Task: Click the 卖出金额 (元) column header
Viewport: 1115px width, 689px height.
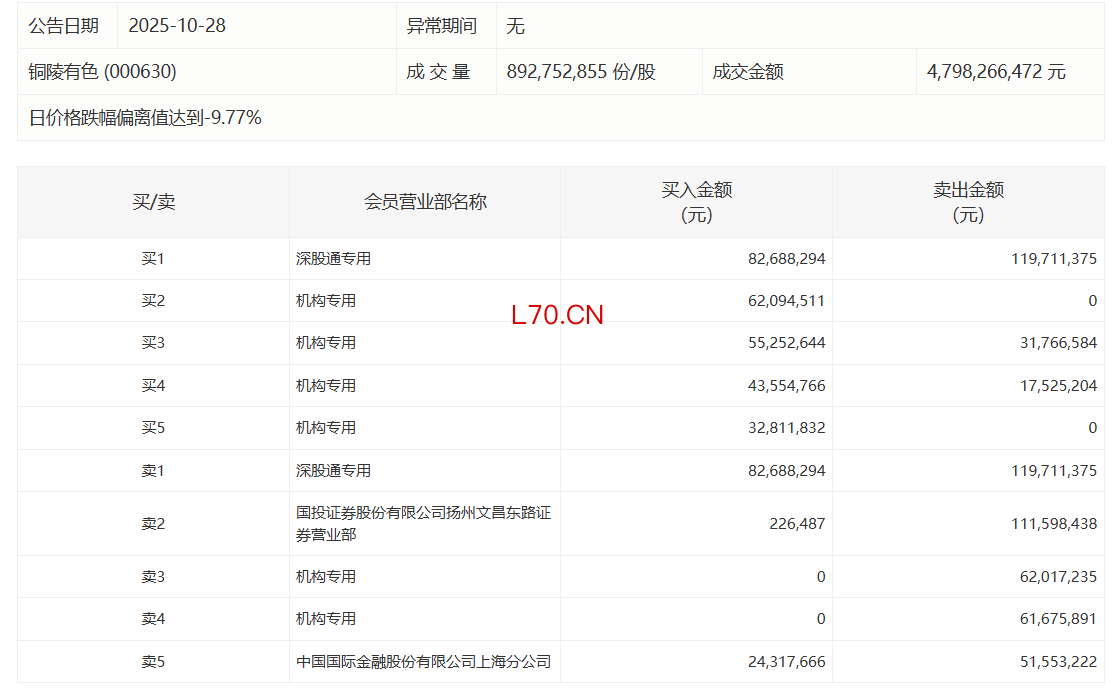Action: click(968, 202)
